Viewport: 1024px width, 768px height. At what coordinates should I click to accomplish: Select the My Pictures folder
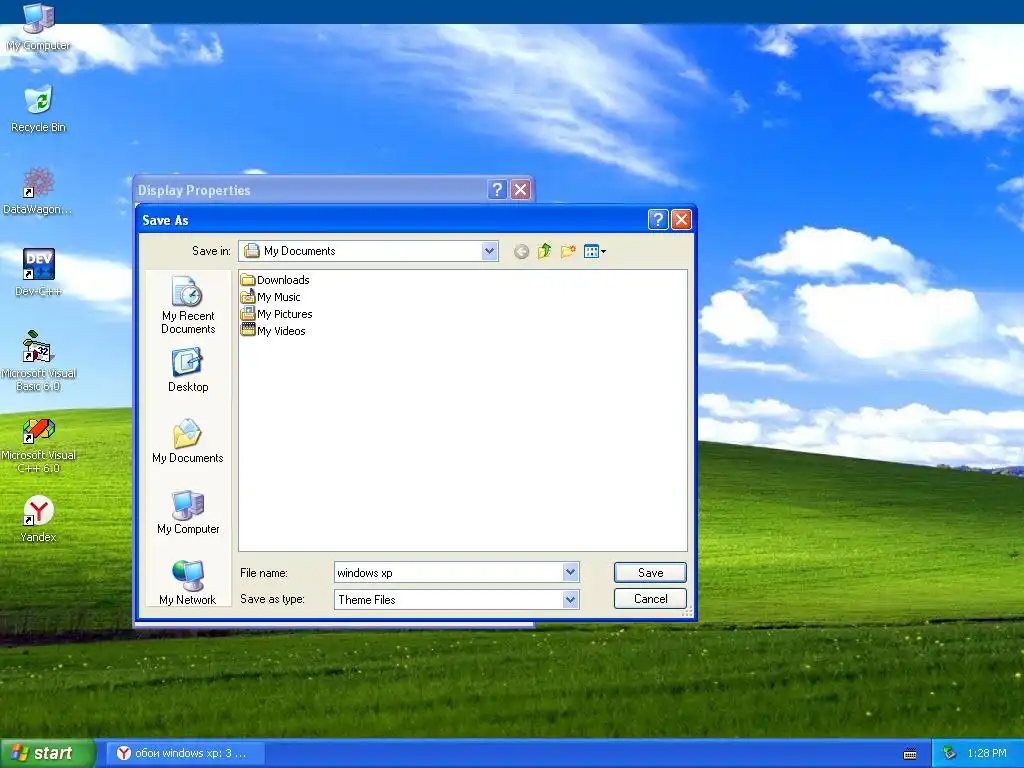277,314
